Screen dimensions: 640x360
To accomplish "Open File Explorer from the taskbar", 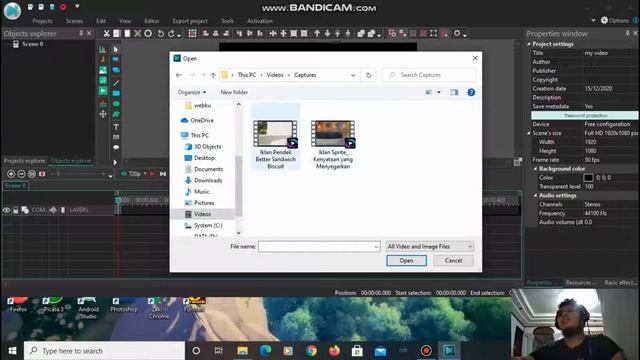I will point(242,351).
